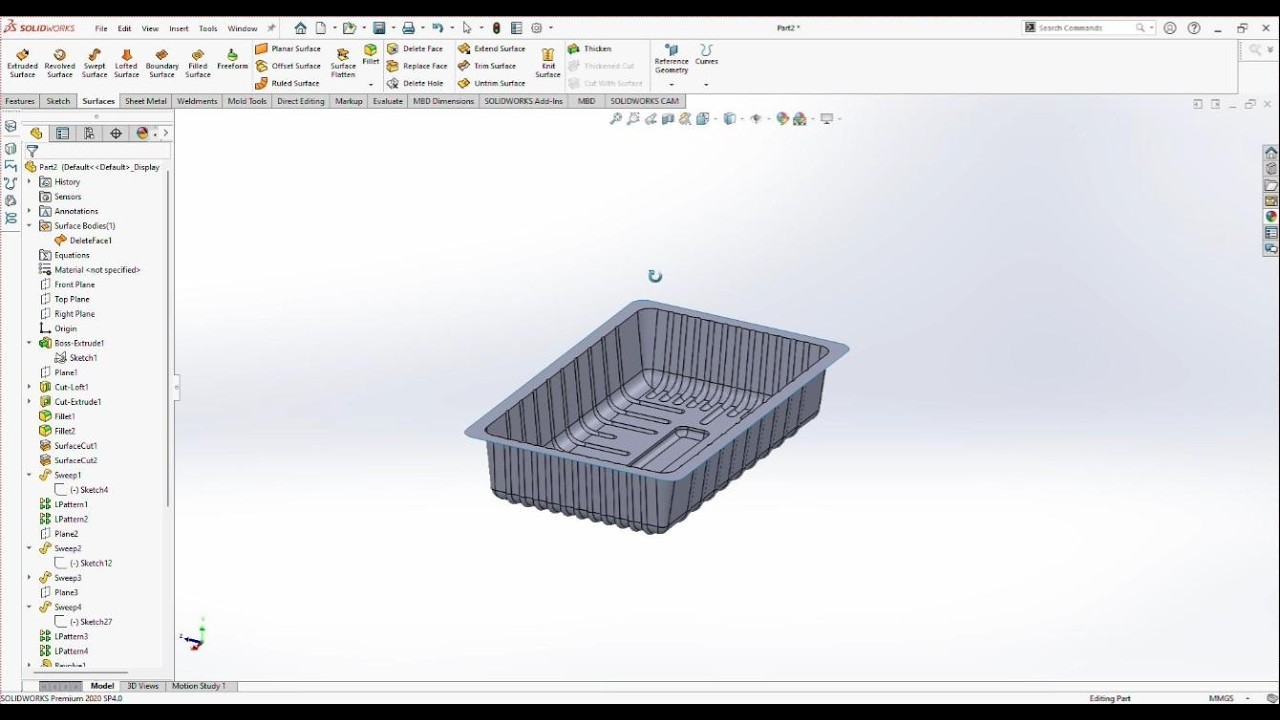This screenshot has height=720, width=1280.
Task: Click the Print icon in title bar
Action: [x=408, y=28]
